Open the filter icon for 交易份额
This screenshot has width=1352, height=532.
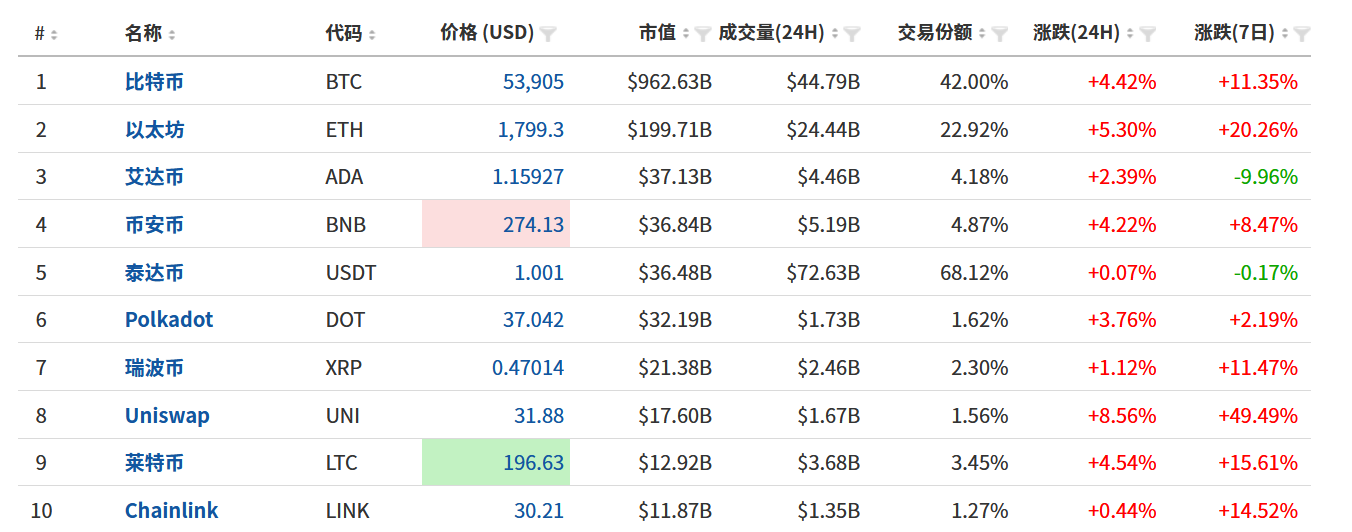coord(1000,34)
